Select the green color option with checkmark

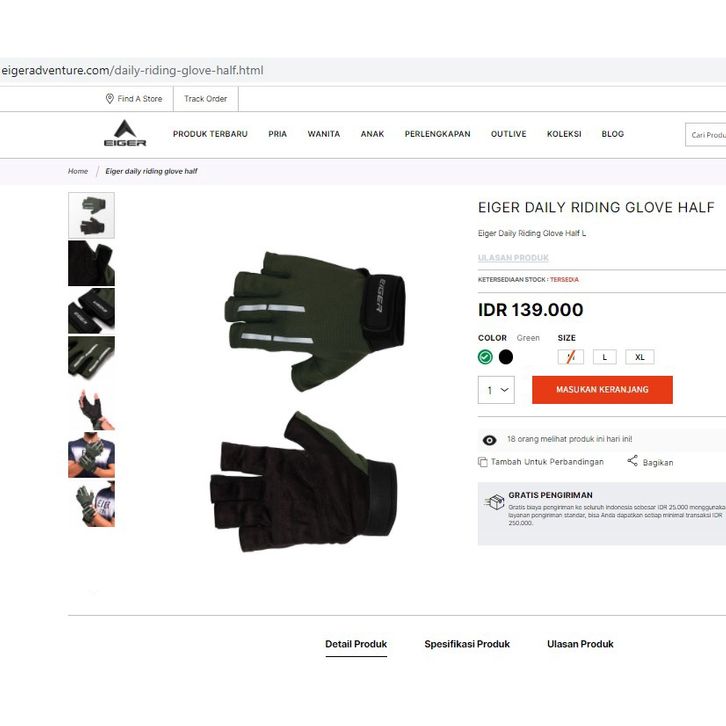coord(485,357)
